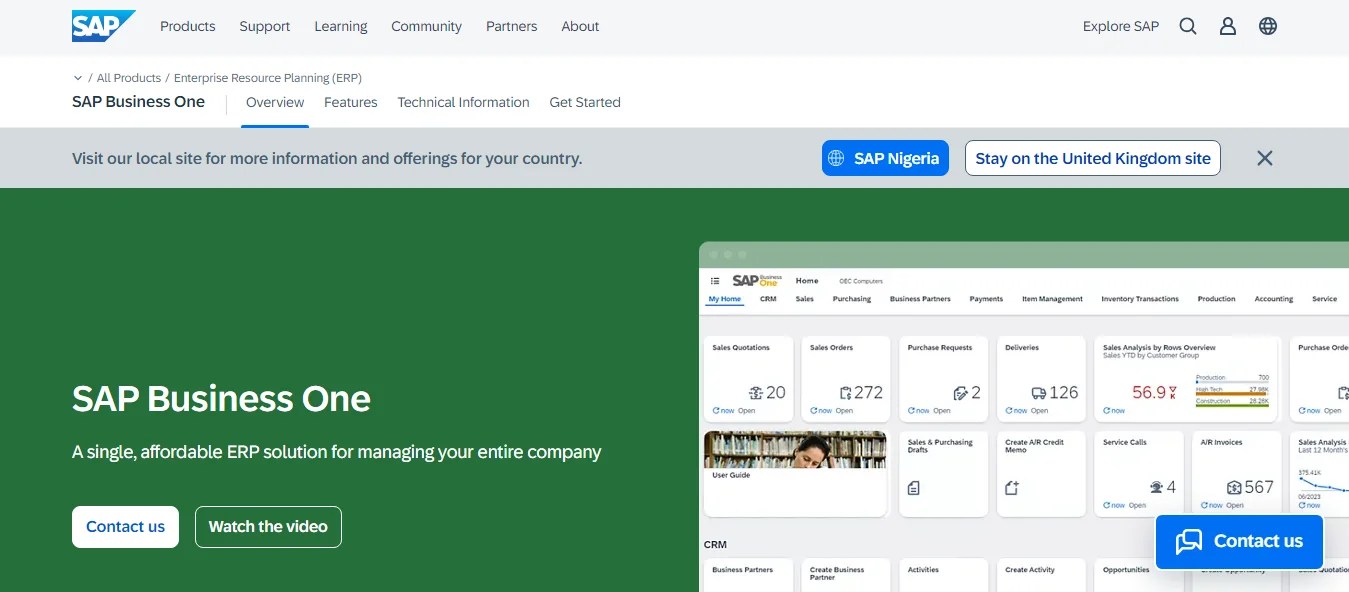Viewport: 1349px width, 592px height.
Task: Choose Stay on the United Kingdom site
Action: pos(1093,158)
